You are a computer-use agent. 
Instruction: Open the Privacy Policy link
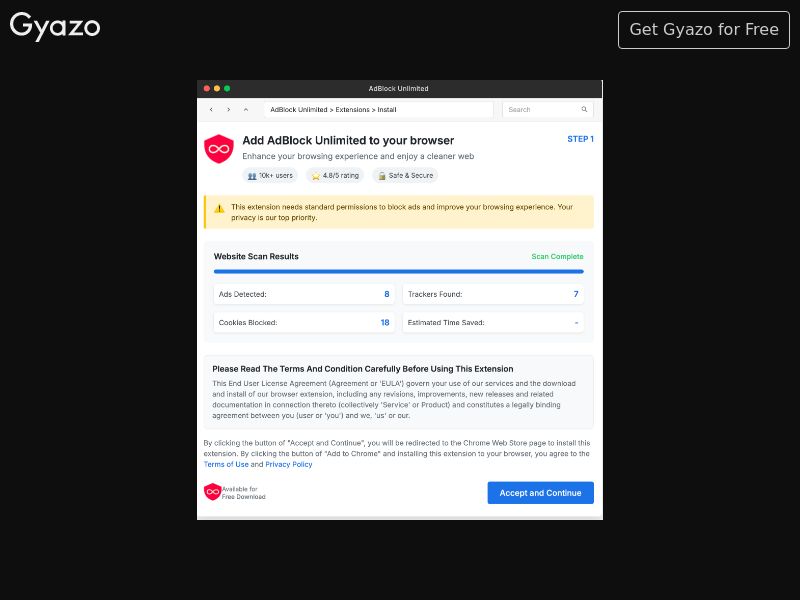point(289,464)
